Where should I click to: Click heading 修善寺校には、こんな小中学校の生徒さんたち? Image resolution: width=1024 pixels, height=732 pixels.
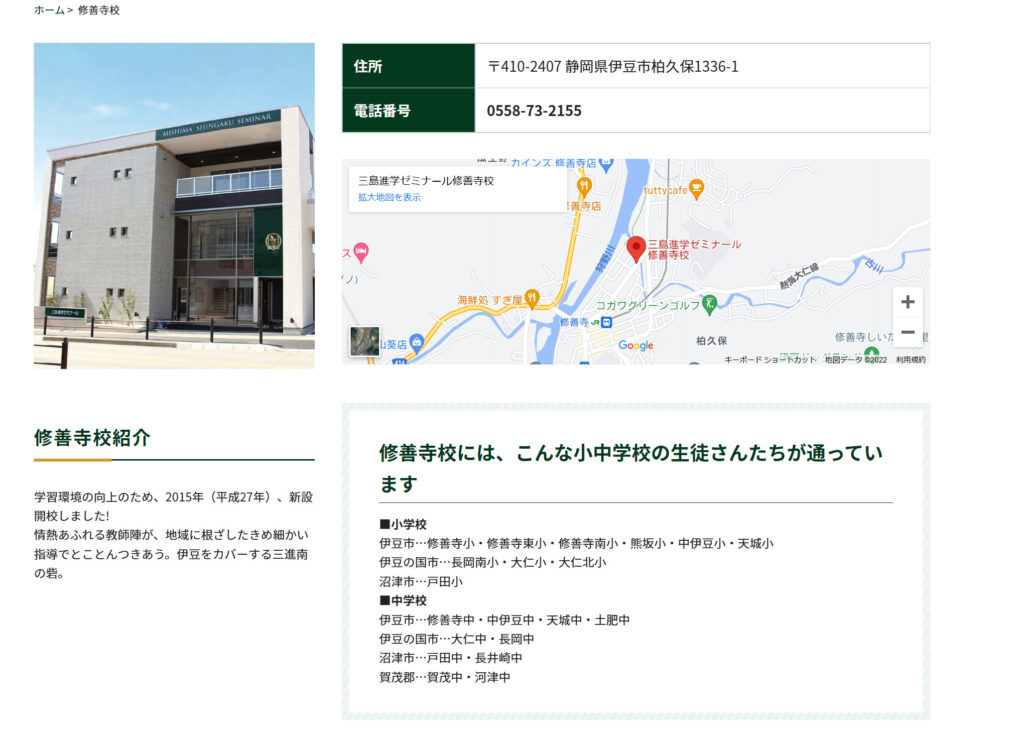point(631,468)
